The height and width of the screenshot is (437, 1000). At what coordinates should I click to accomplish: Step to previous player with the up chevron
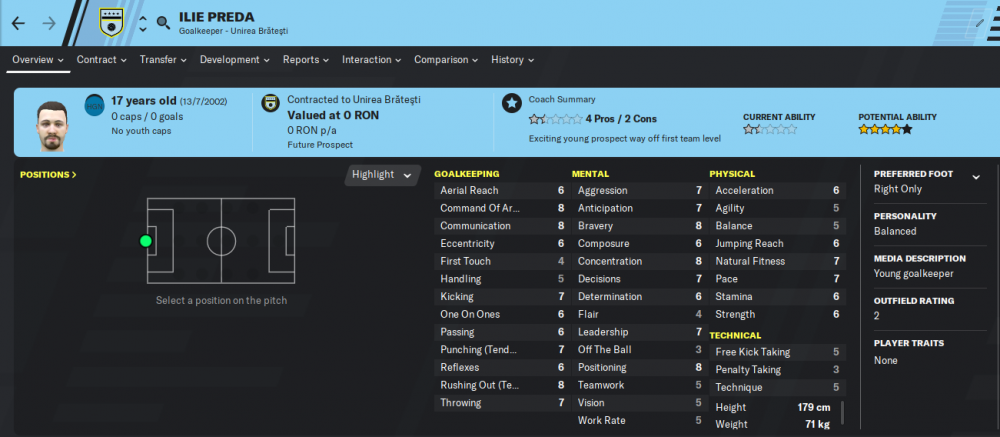[143, 17]
